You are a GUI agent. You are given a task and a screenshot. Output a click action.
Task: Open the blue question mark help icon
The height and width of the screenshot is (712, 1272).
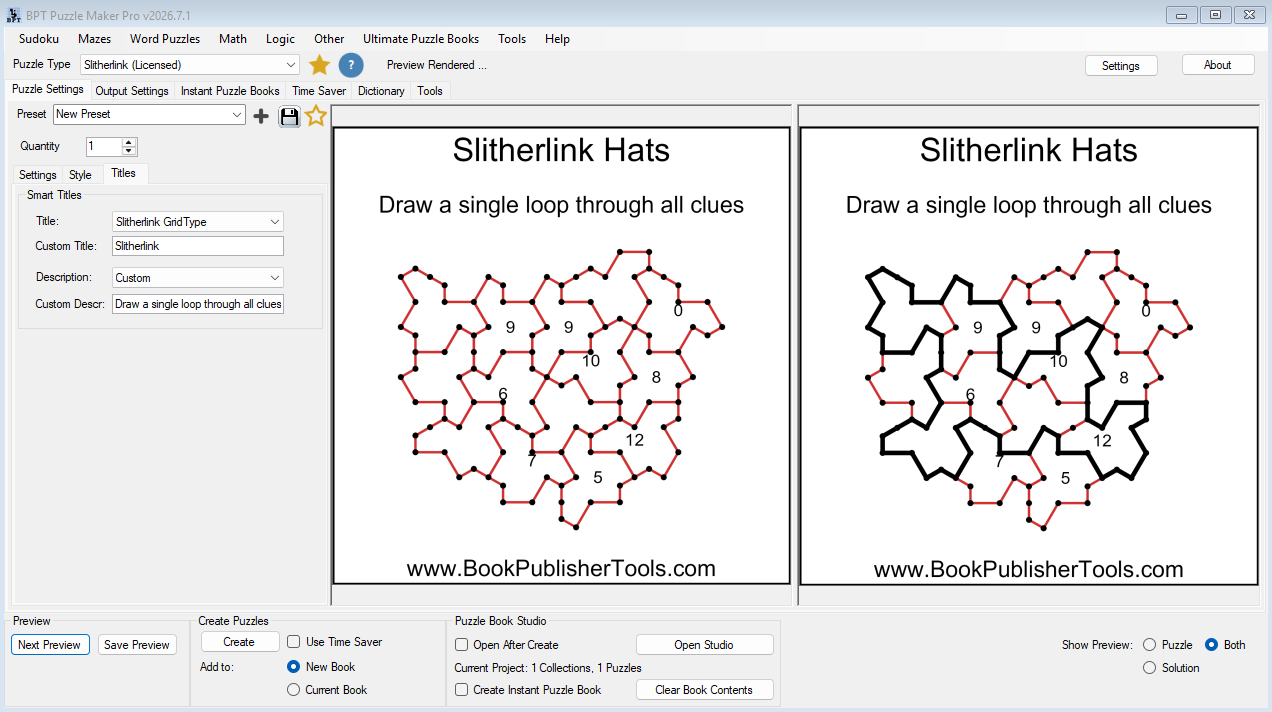[351, 65]
